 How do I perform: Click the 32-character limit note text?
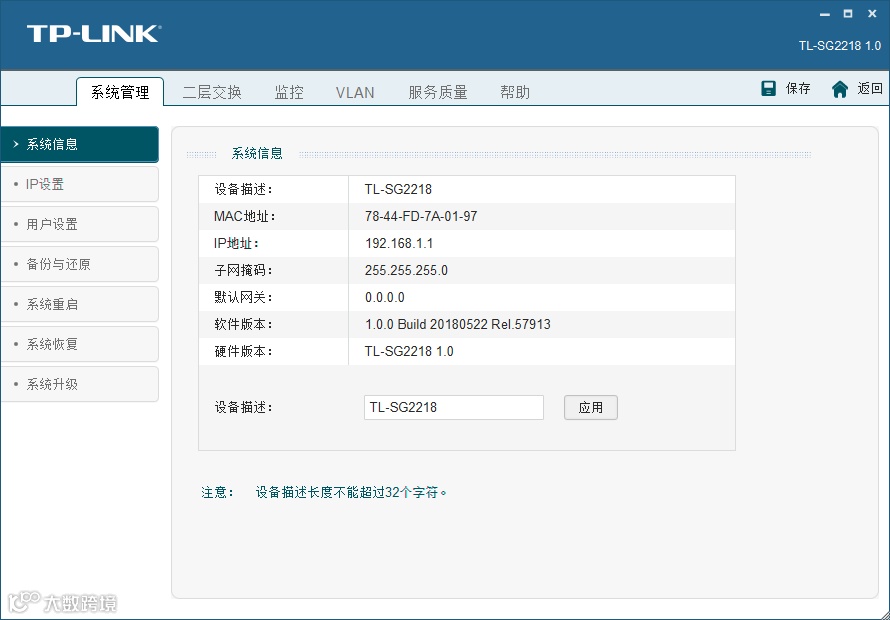click(x=351, y=492)
